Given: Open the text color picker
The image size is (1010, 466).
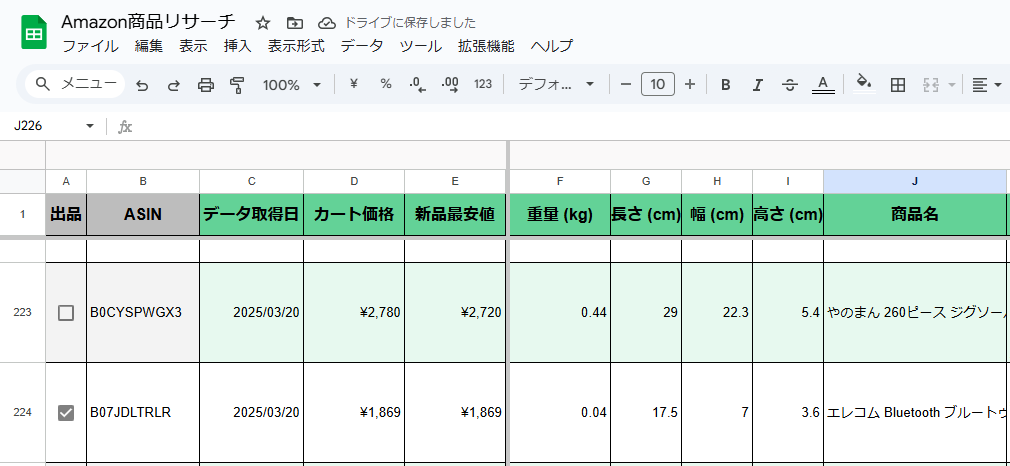Looking at the screenshot, I should tap(823, 84).
